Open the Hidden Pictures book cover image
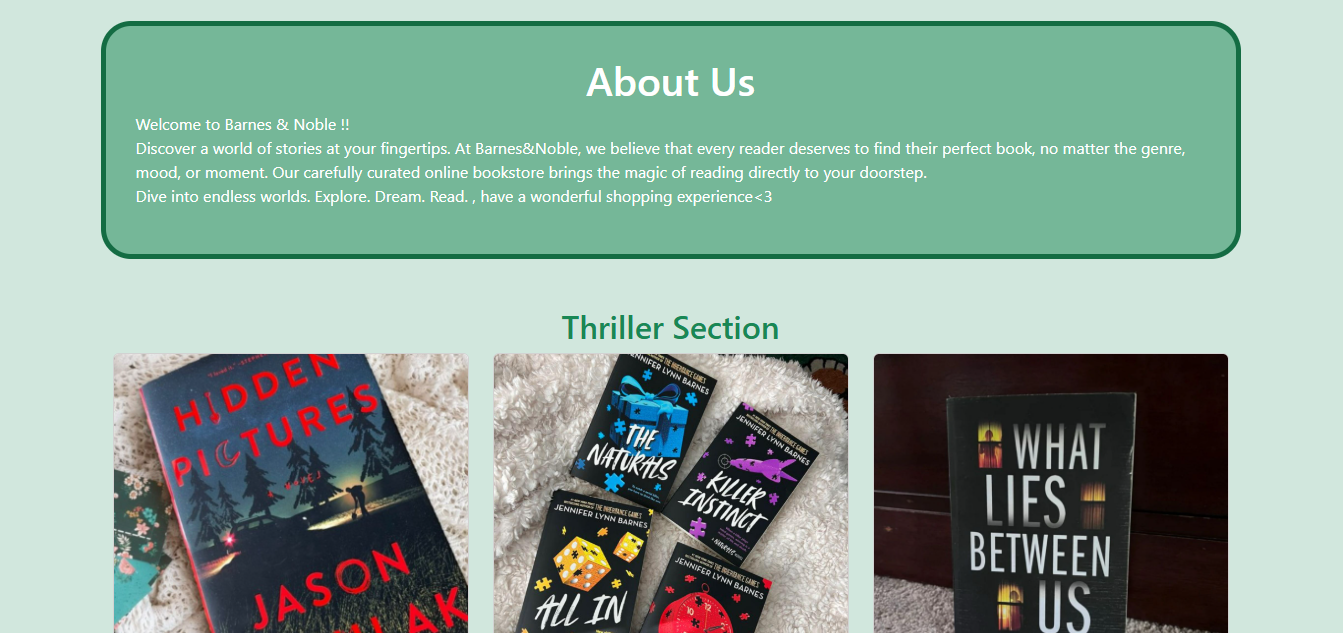This screenshot has width=1343, height=633. point(291,493)
